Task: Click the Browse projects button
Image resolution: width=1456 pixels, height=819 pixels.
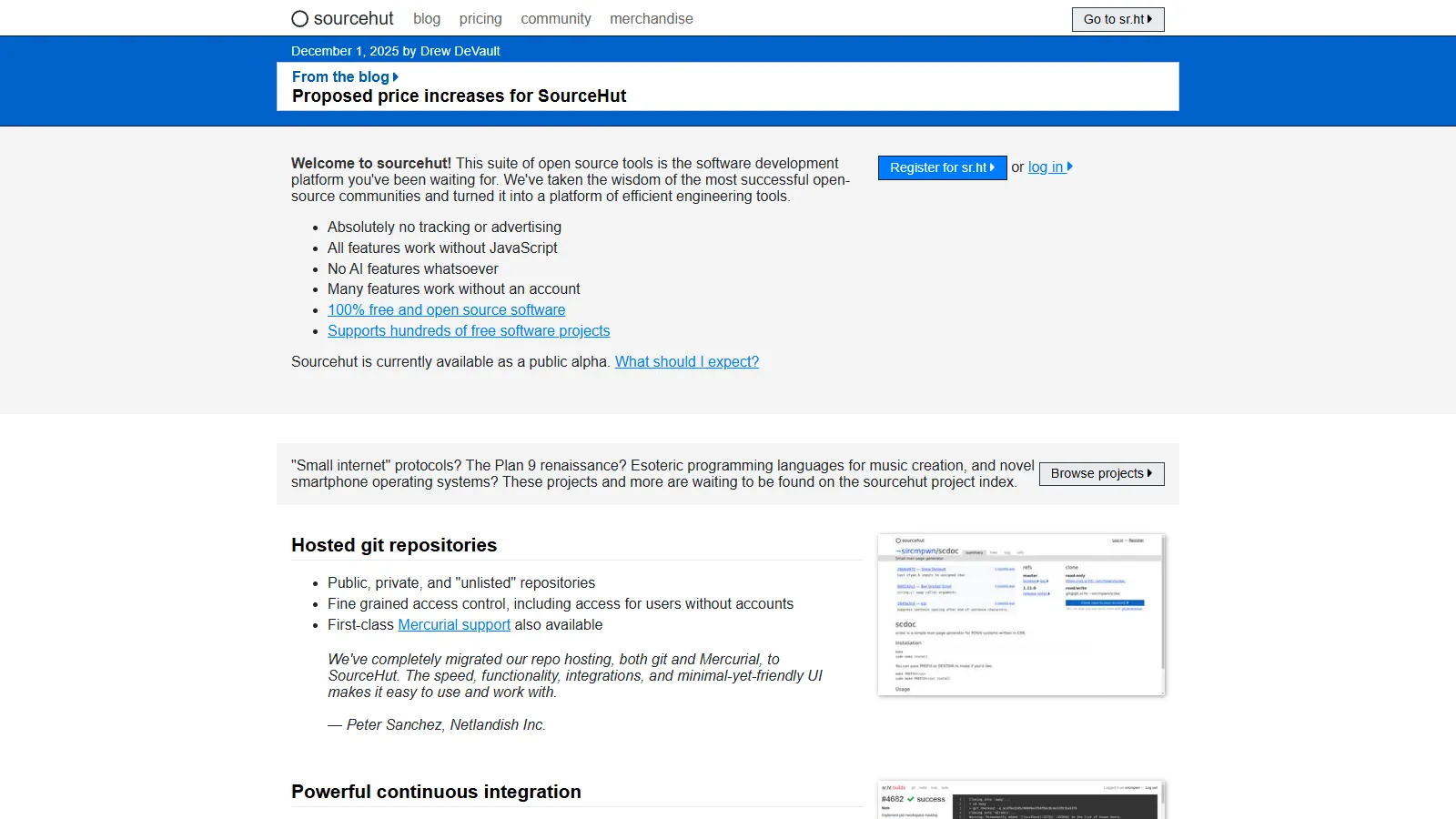Action: (1101, 473)
